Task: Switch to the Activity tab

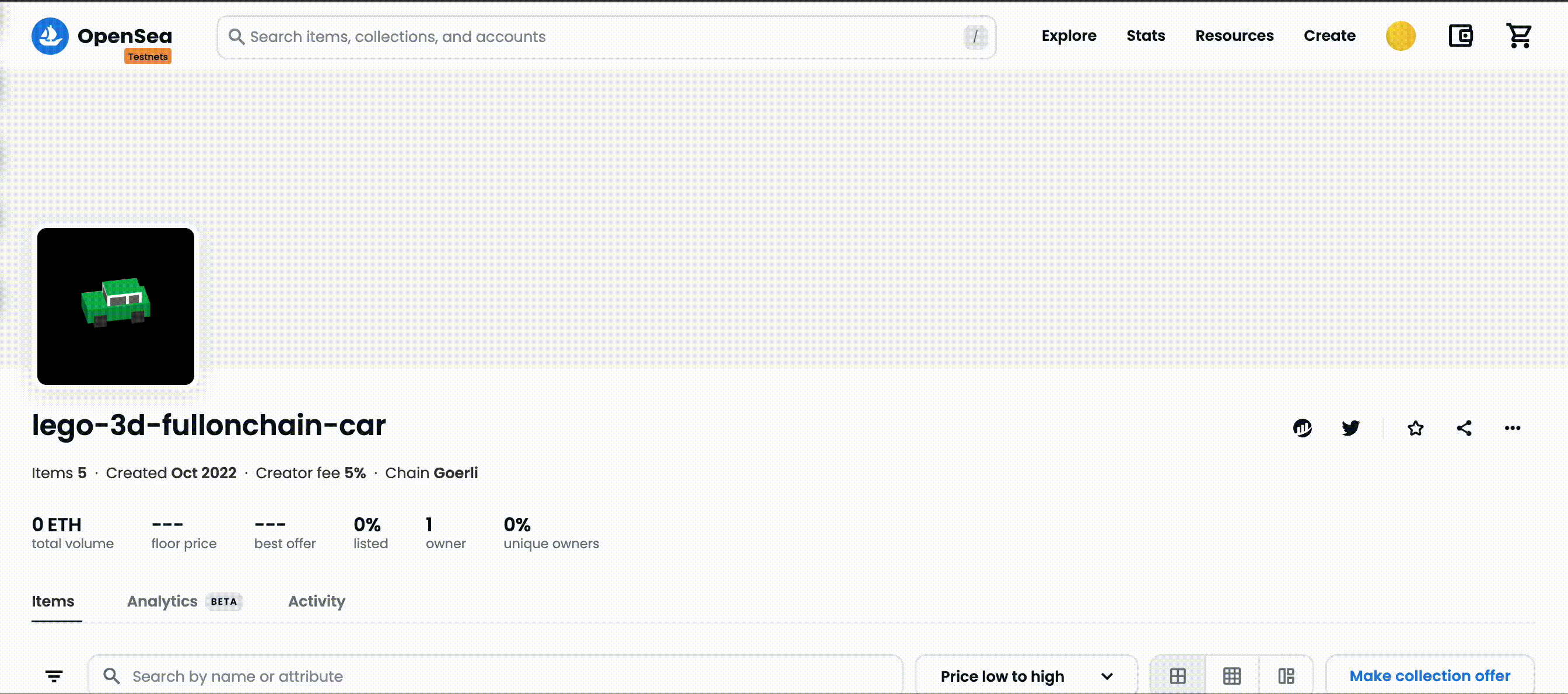Action: tap(317, 601)
